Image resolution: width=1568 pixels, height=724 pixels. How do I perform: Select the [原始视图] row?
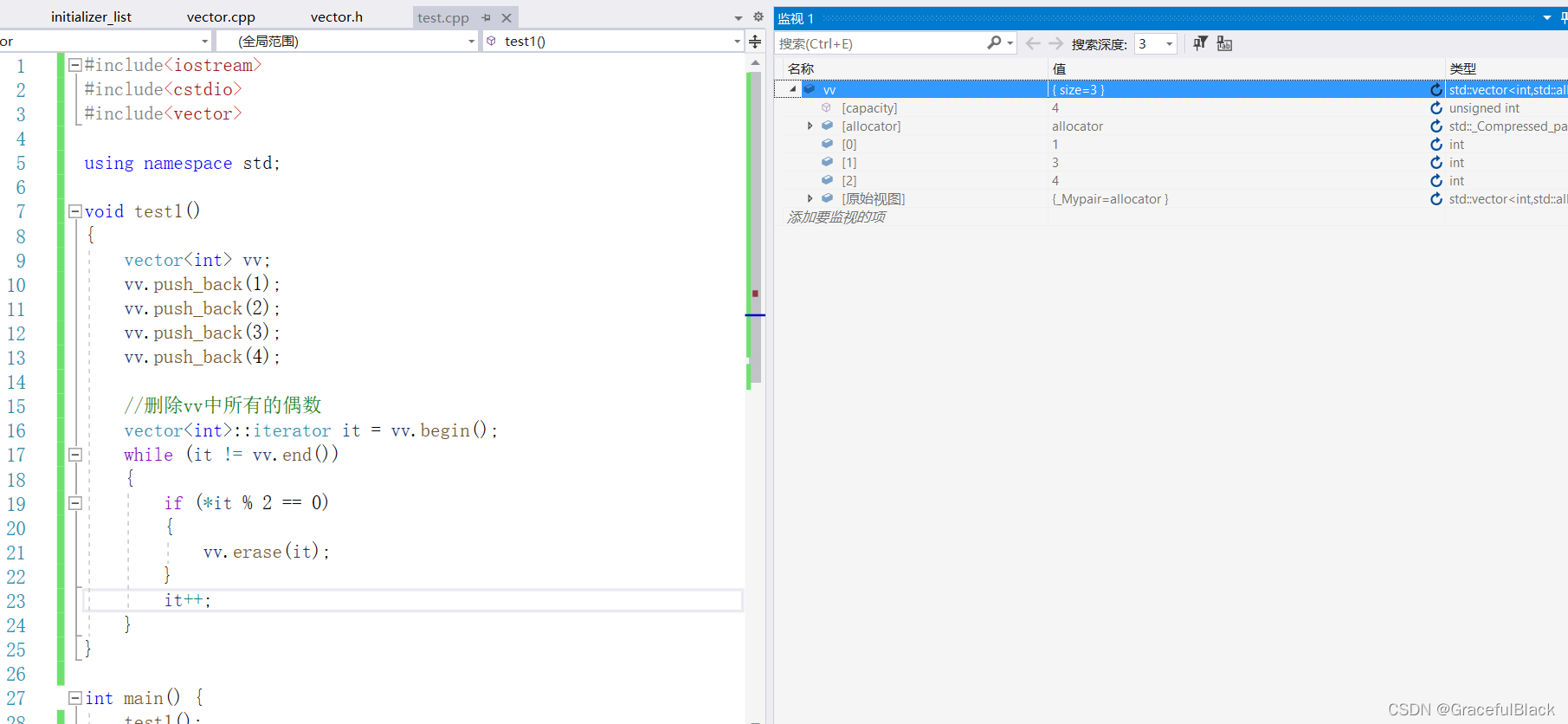(1171, 198)
